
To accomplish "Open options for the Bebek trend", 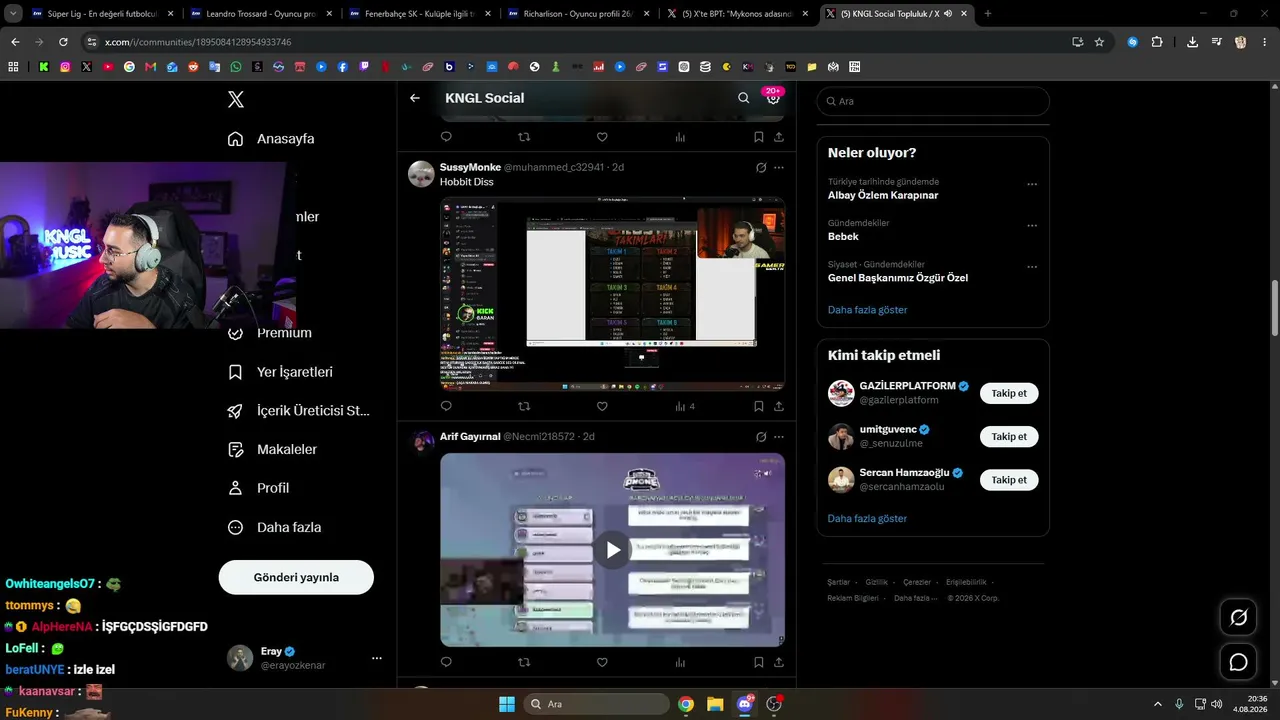I will 1032,226.
